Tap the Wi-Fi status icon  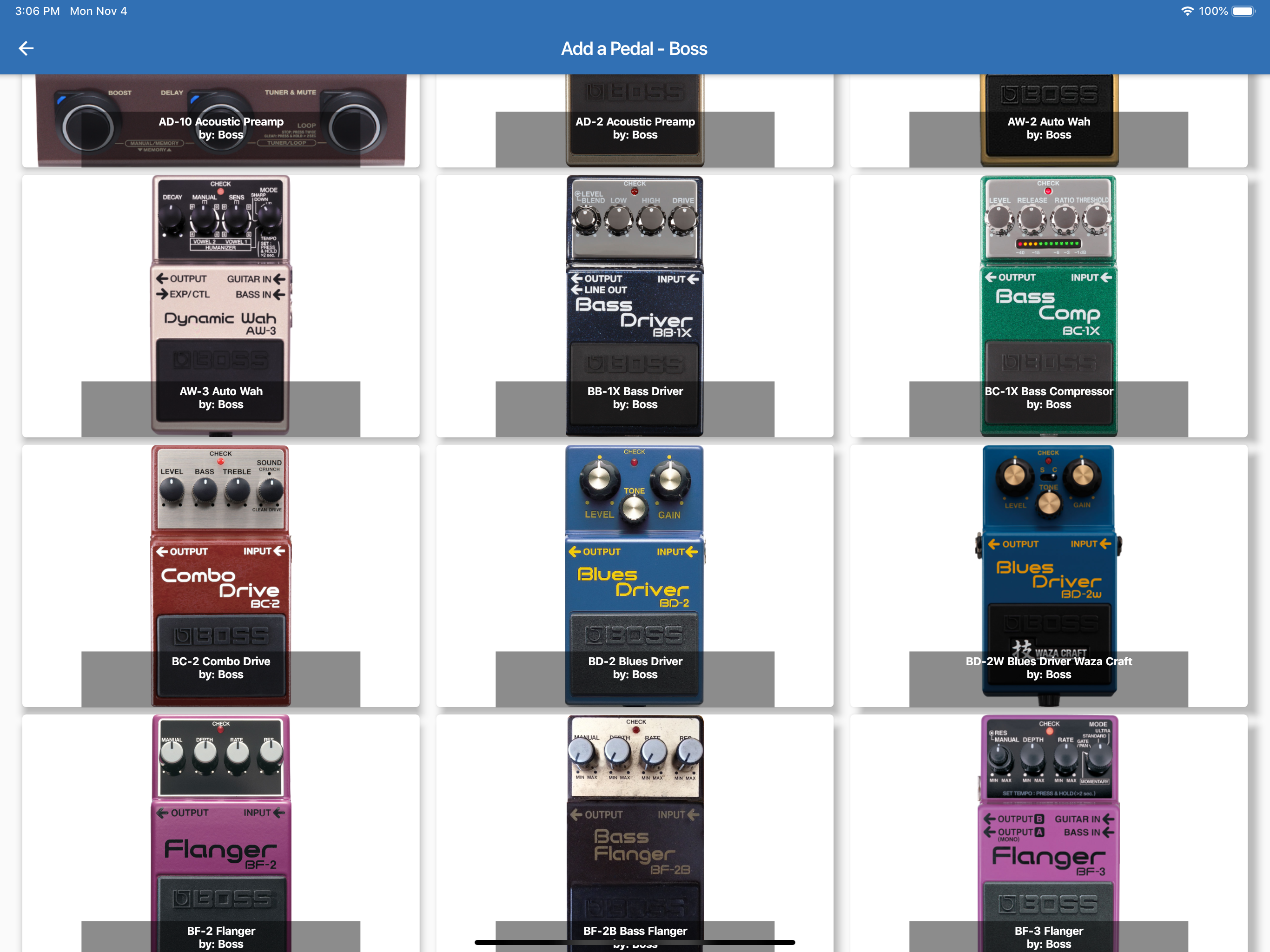coord(1187,11)
